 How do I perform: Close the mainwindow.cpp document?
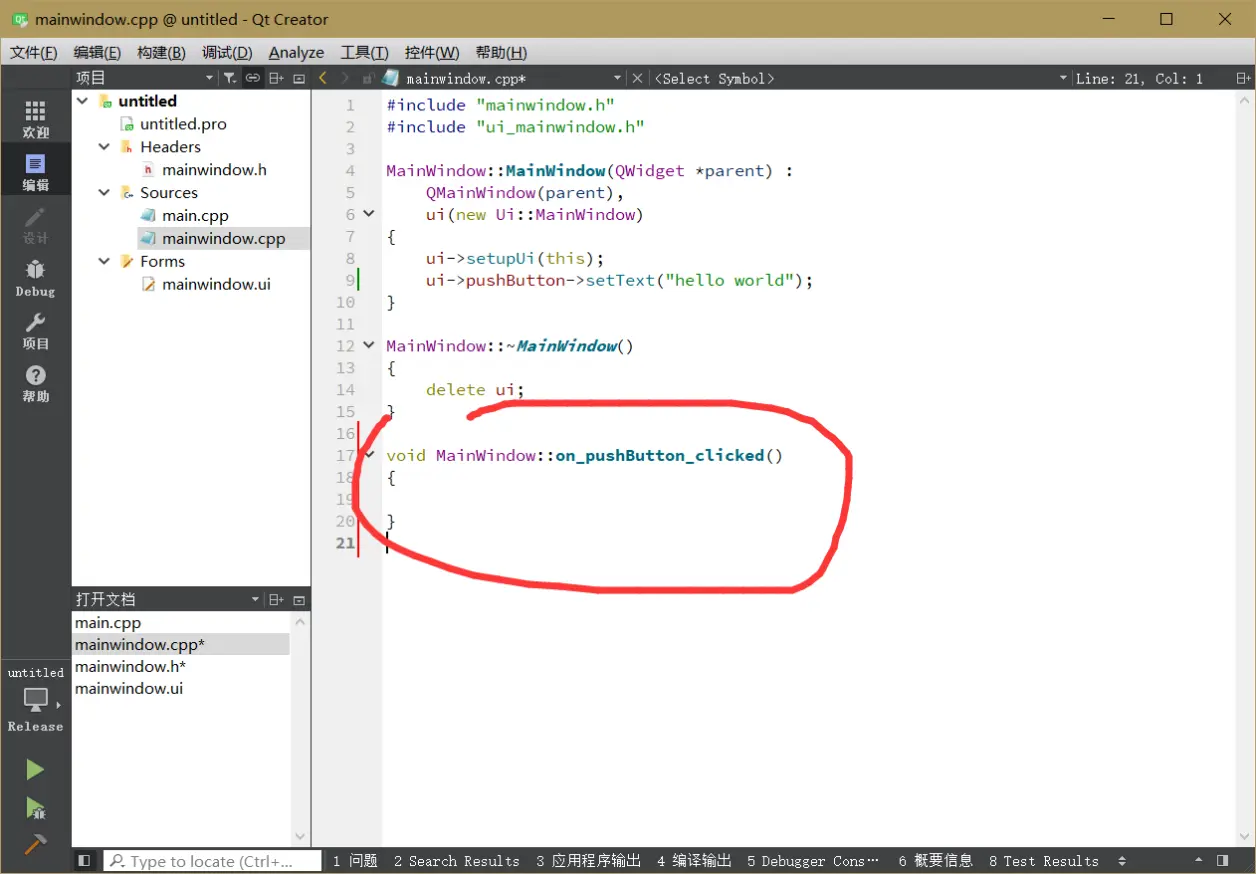[x=637, y=78]
